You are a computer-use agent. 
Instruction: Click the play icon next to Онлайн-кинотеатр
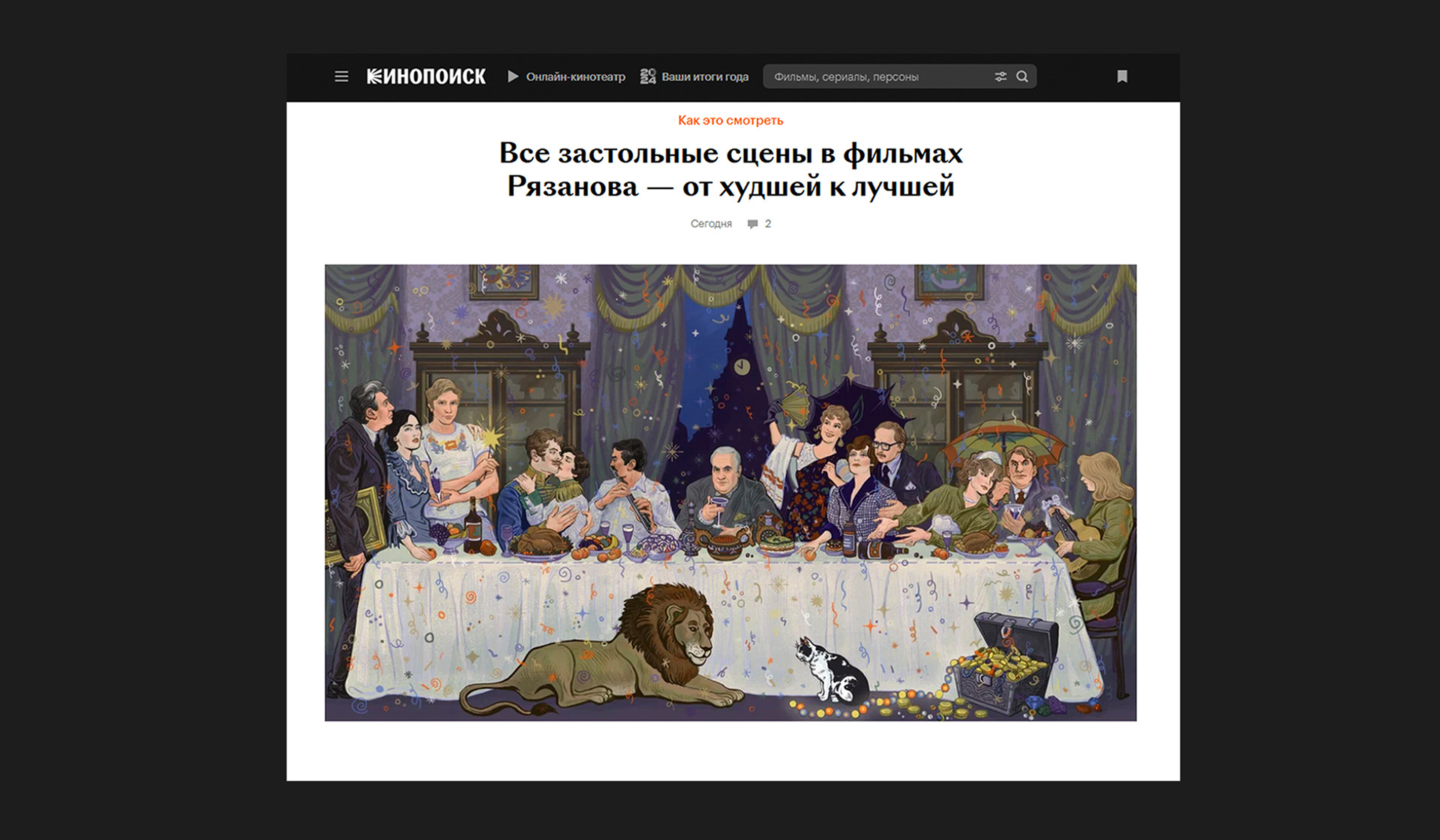(x=513, y=76)
